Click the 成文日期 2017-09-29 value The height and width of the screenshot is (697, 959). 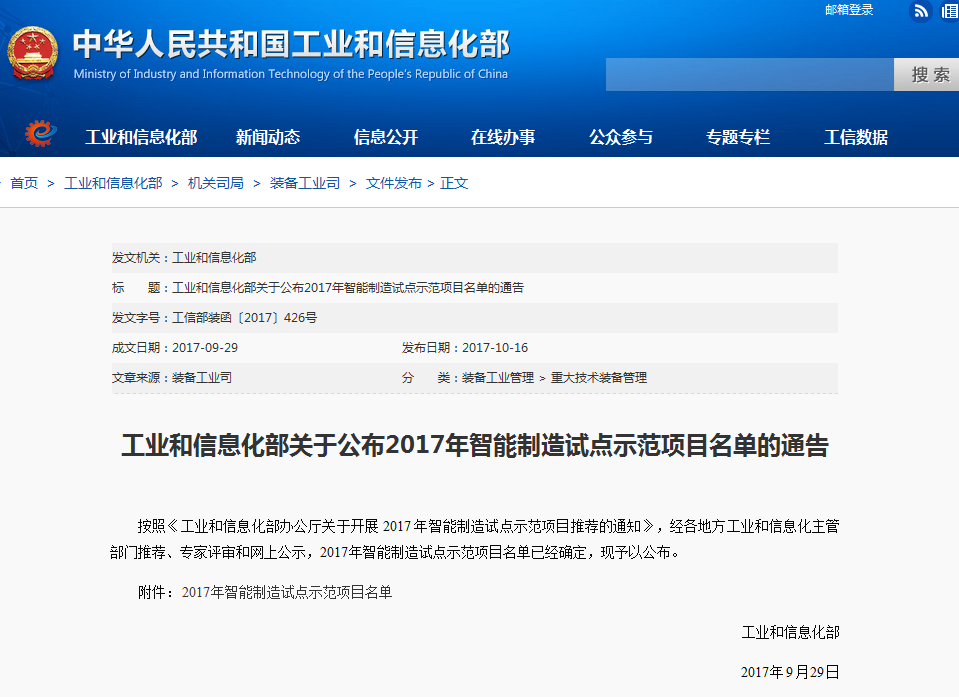pos(205,348)
